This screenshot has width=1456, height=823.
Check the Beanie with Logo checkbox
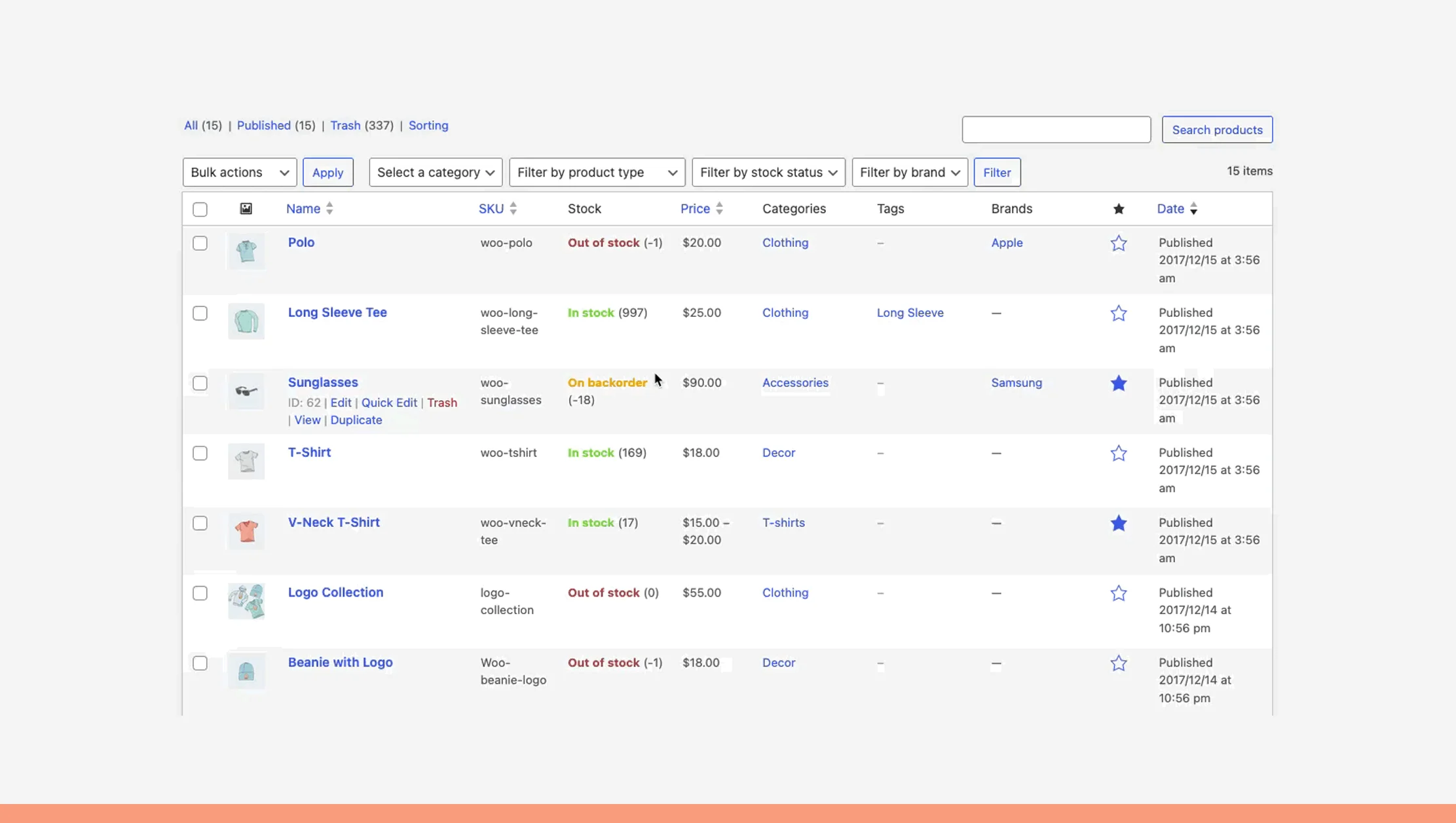point(200,663)
